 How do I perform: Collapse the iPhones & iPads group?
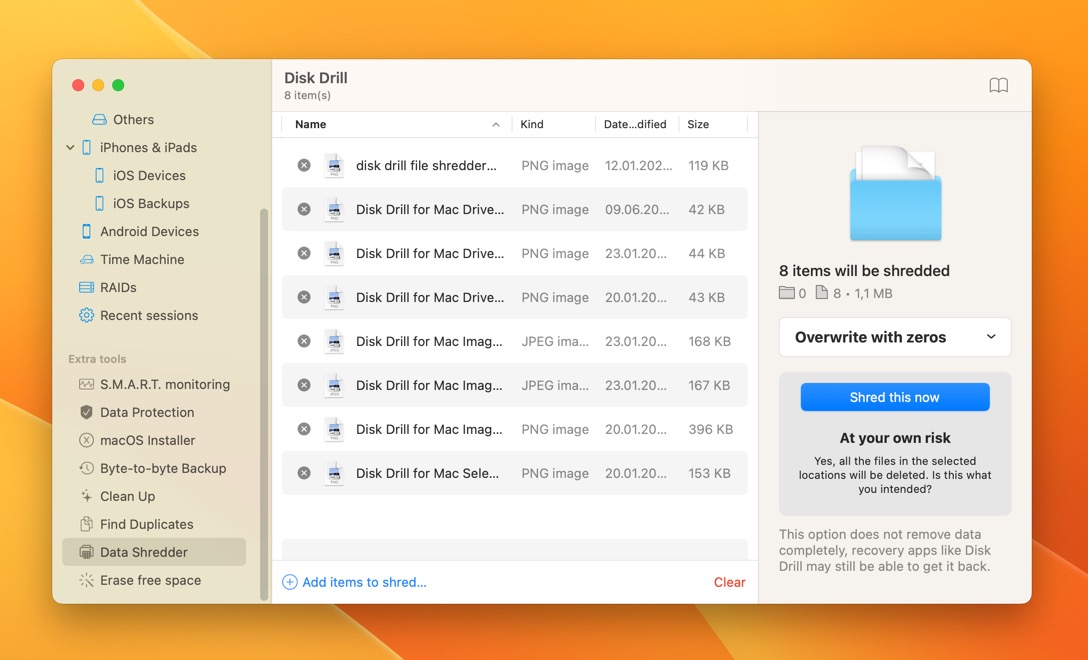[70, 147]
